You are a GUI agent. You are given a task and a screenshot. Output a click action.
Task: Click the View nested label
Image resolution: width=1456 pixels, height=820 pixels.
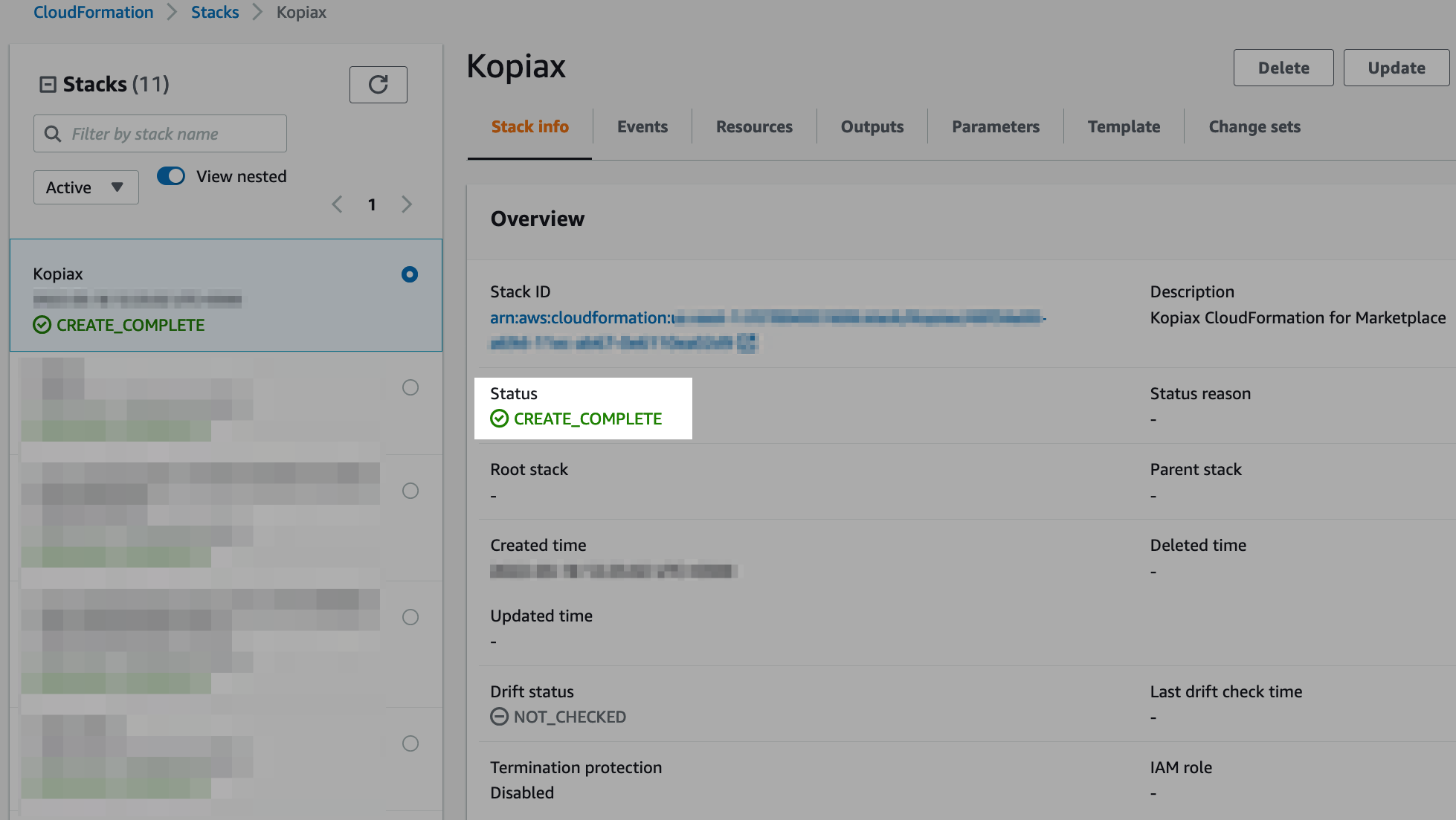(242, 177)
